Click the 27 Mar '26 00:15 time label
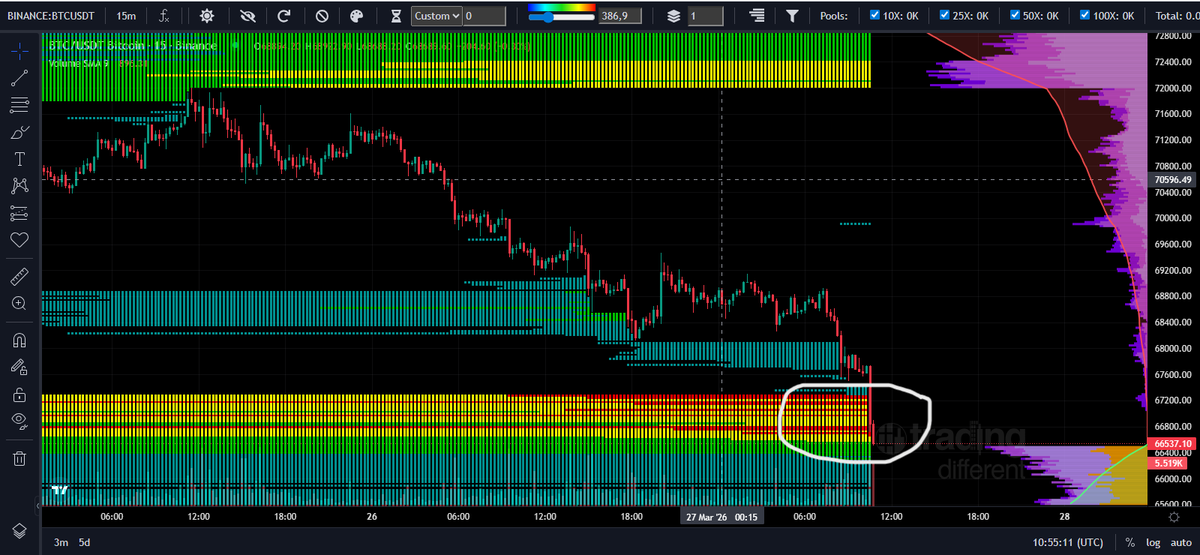The width and height of the screenshot is (1200, 555). coord(721,517)
